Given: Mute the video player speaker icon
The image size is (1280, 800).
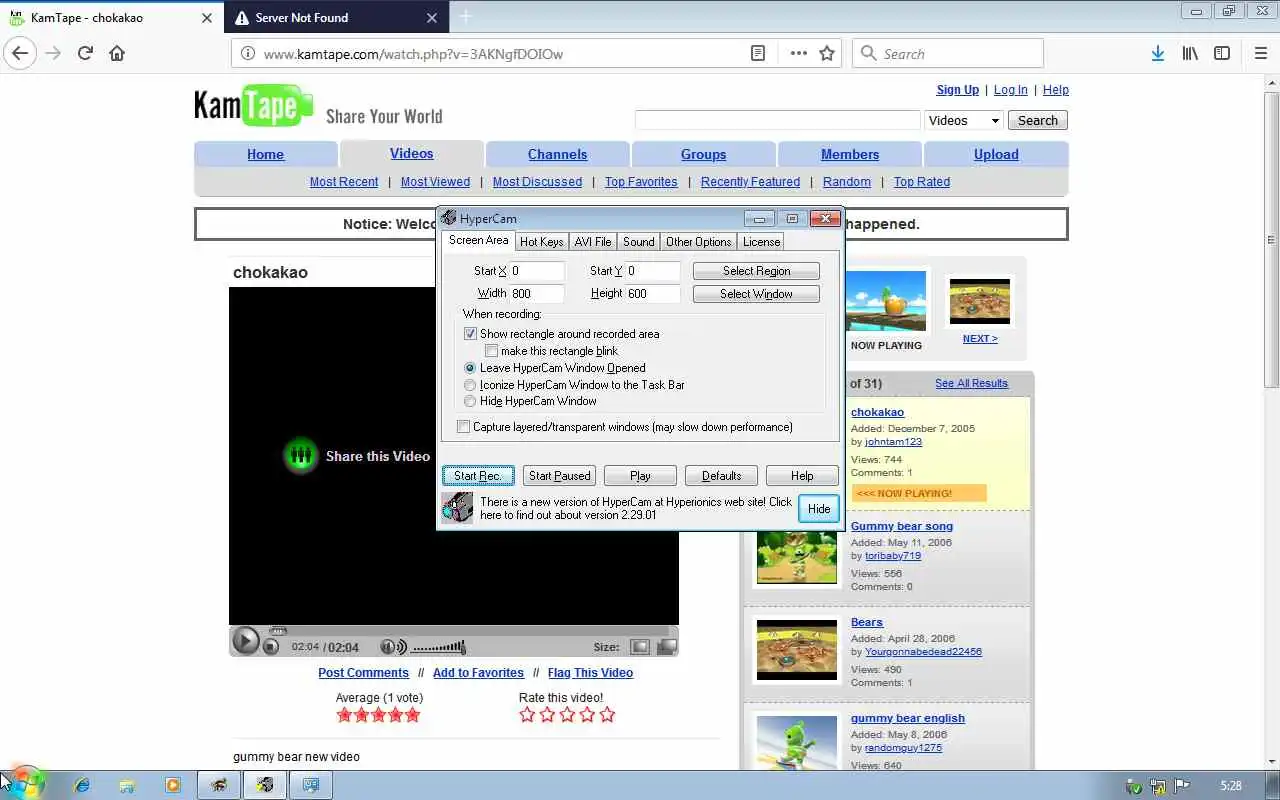Looking at the screenshot, I should coord(394,647).
